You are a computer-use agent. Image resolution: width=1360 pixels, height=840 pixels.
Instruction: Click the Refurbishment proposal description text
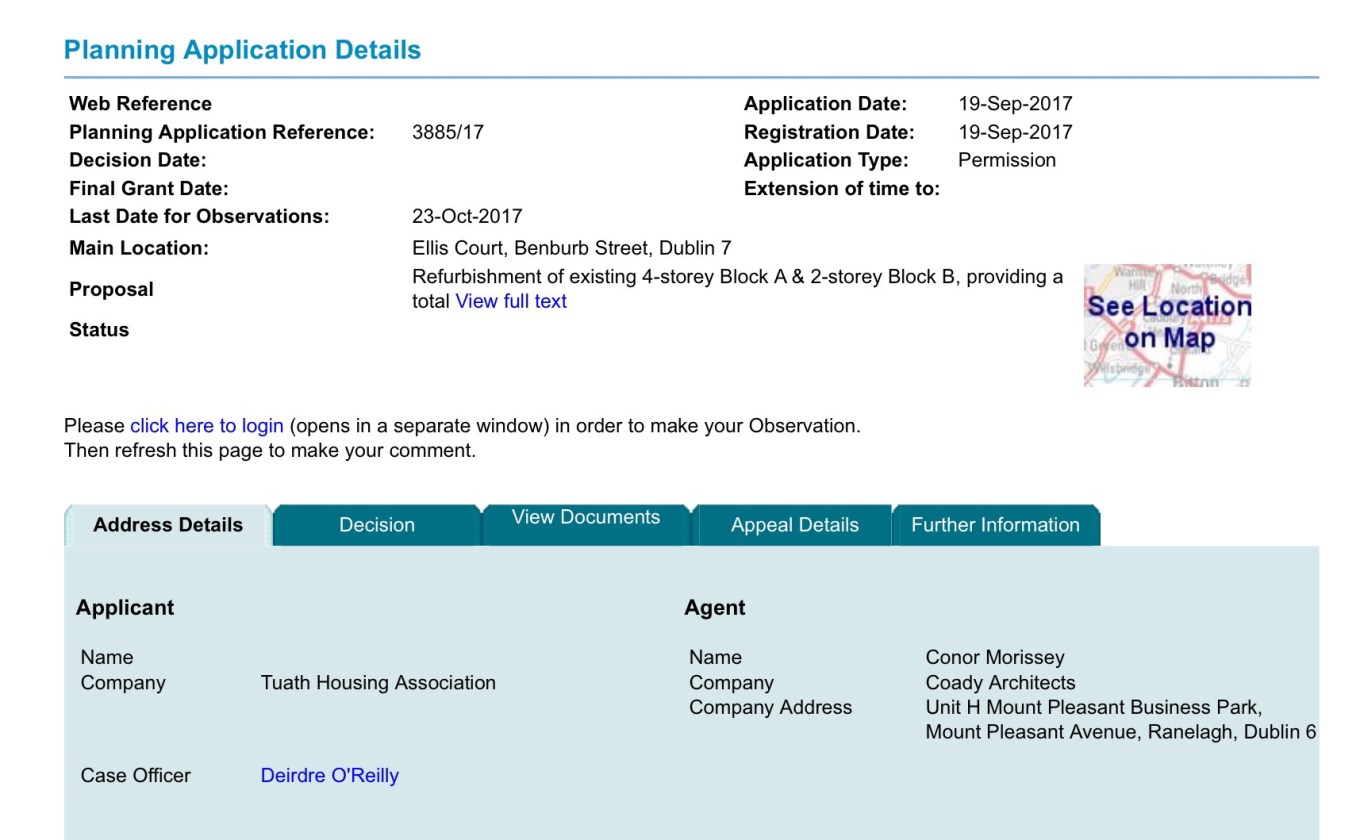point(737,276)
